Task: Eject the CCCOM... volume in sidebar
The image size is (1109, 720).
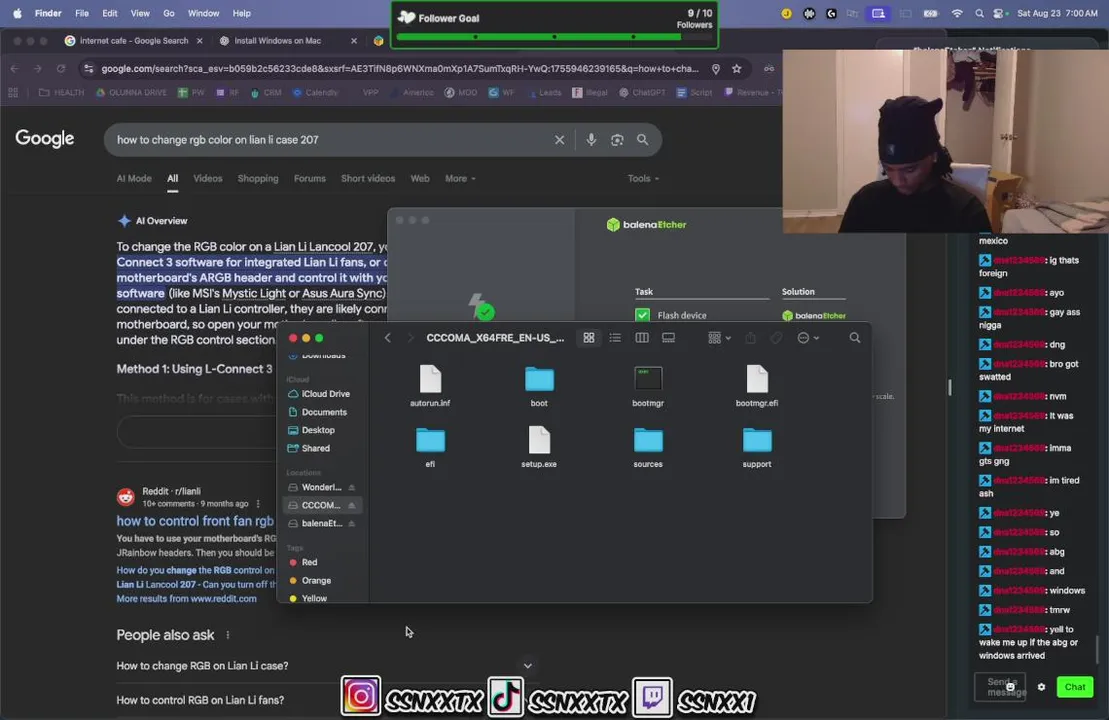Action: [352, 505]
